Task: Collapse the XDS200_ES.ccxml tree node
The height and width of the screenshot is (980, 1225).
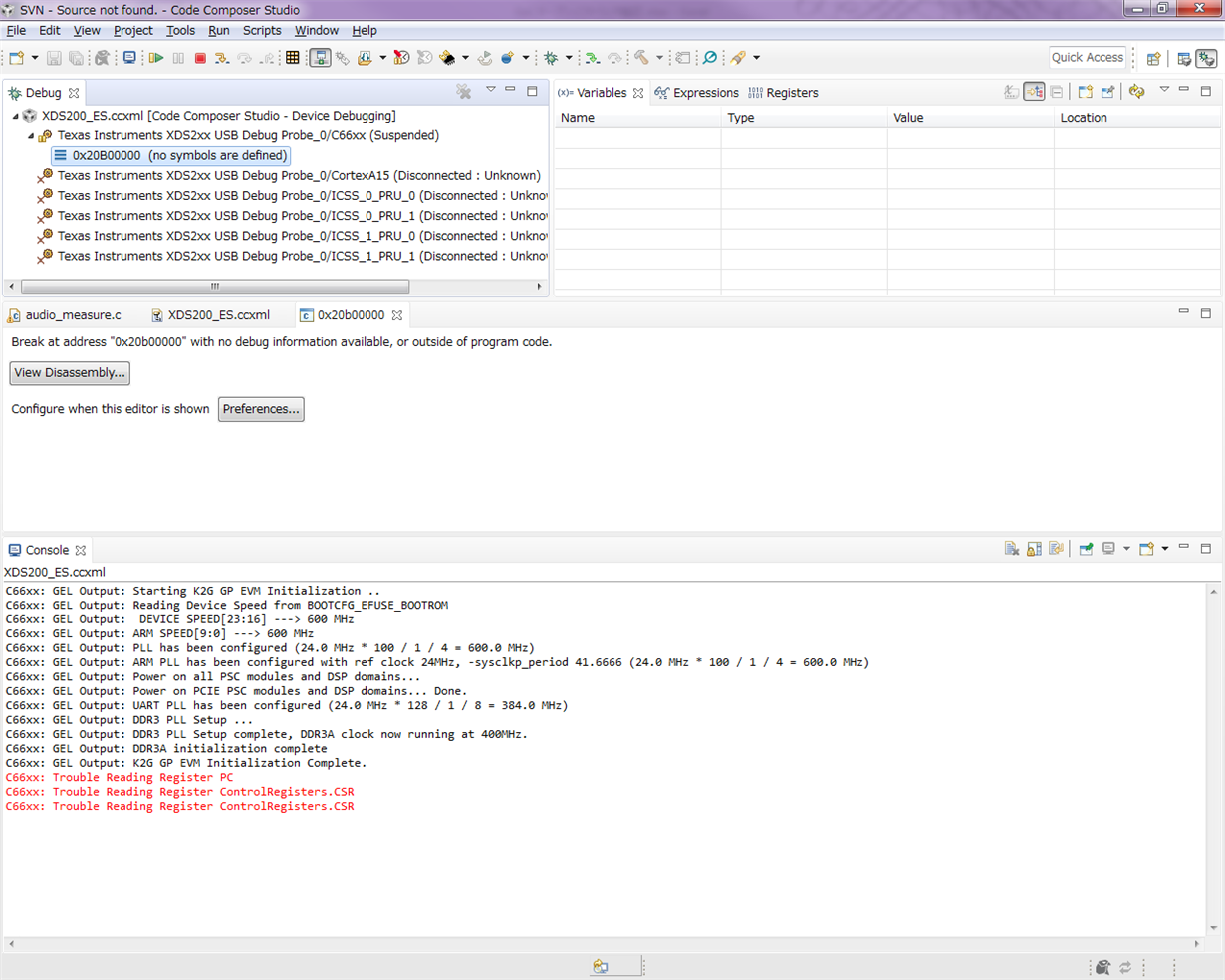Action: tap(15, 116)
